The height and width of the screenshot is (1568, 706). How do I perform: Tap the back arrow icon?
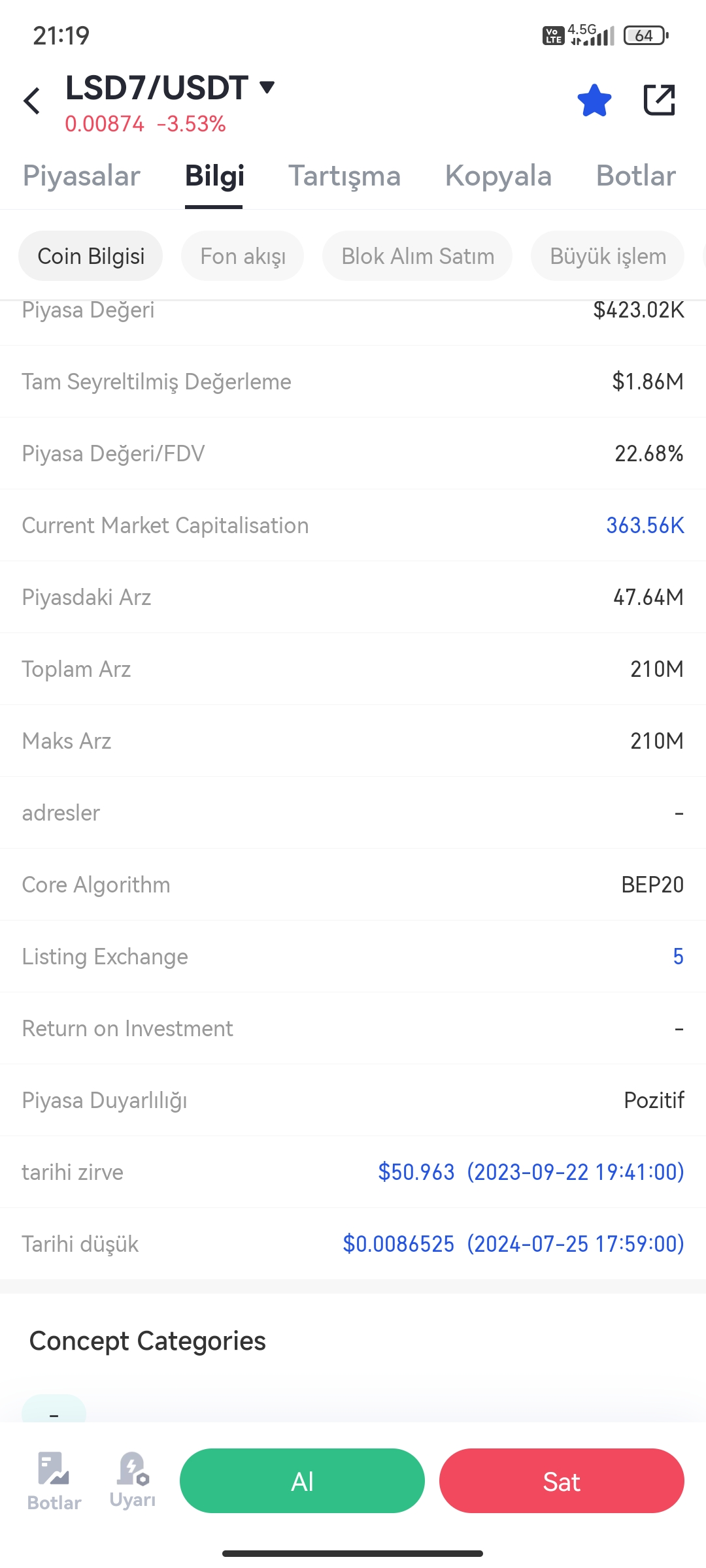tap(32, 101)
